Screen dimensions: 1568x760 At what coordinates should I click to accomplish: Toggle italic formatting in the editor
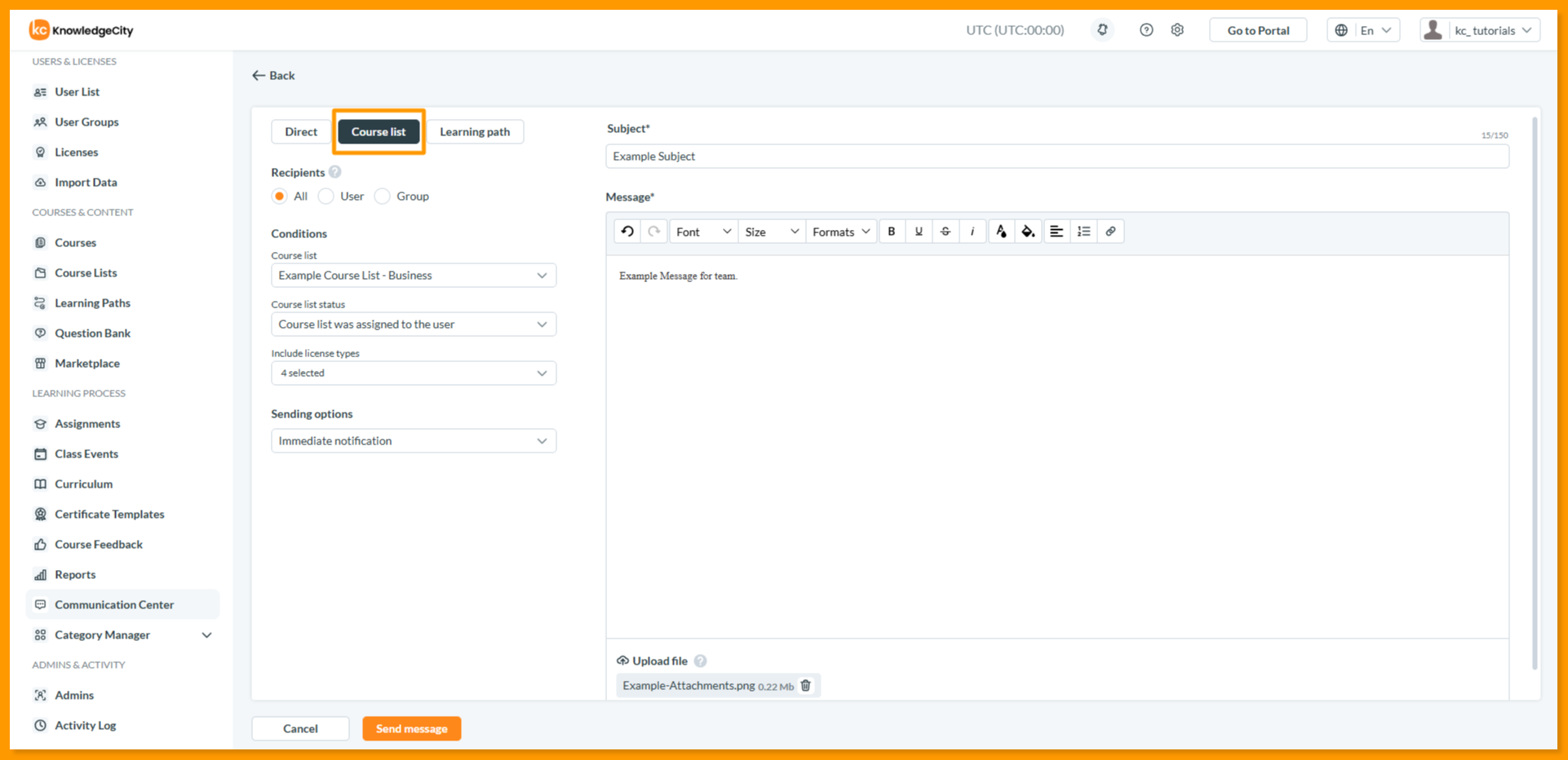[972, 232]
